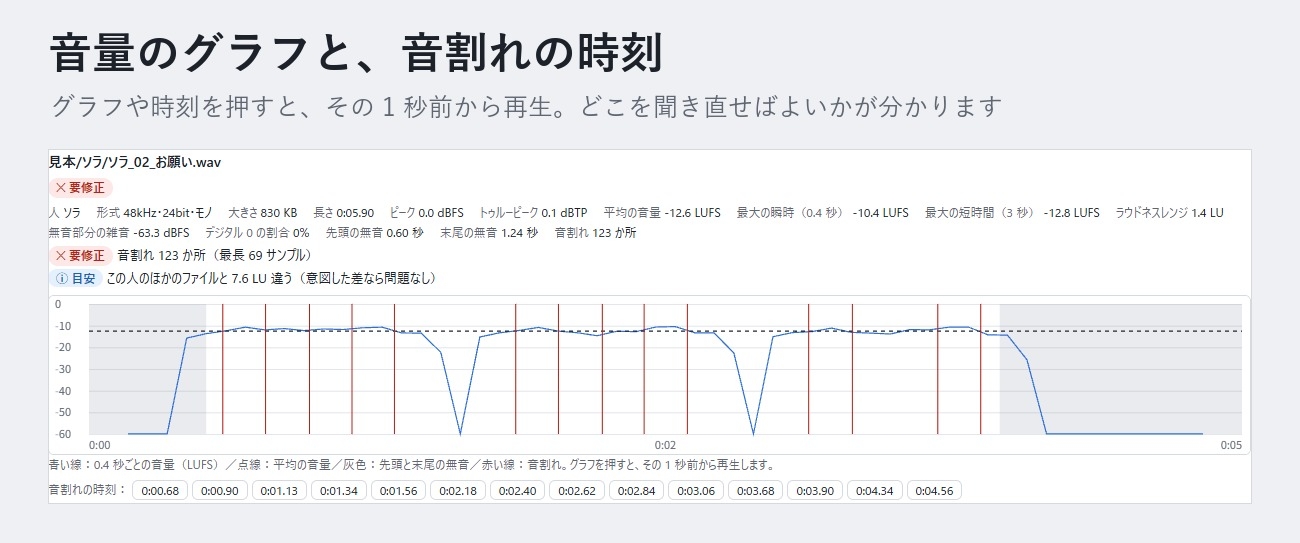This screenshot has height=543, width=1300.
Task: Play from clipping time 0:02.84
Action: click(637, 490)
